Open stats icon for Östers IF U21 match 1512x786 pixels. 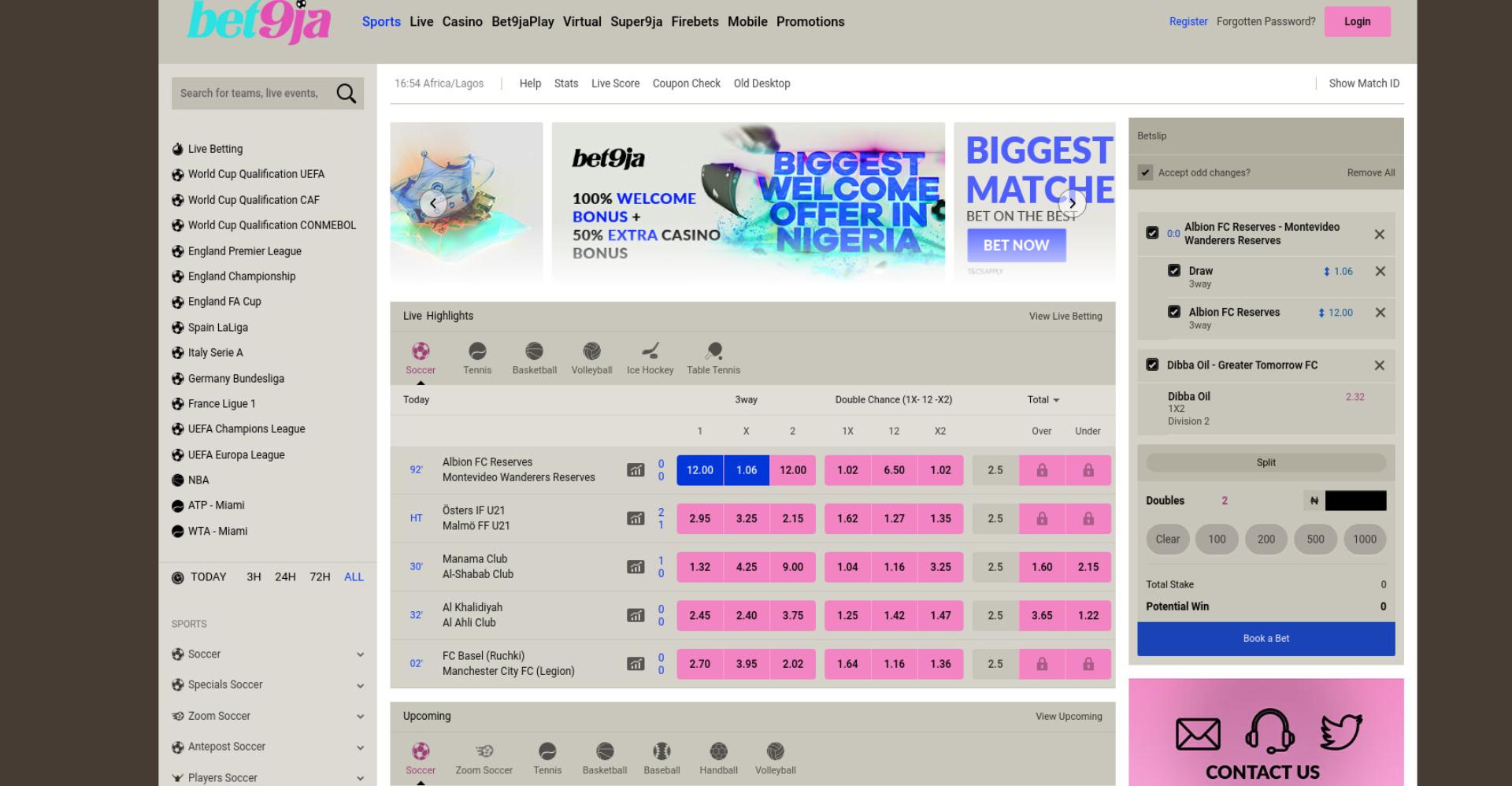(x=636, y=519)
